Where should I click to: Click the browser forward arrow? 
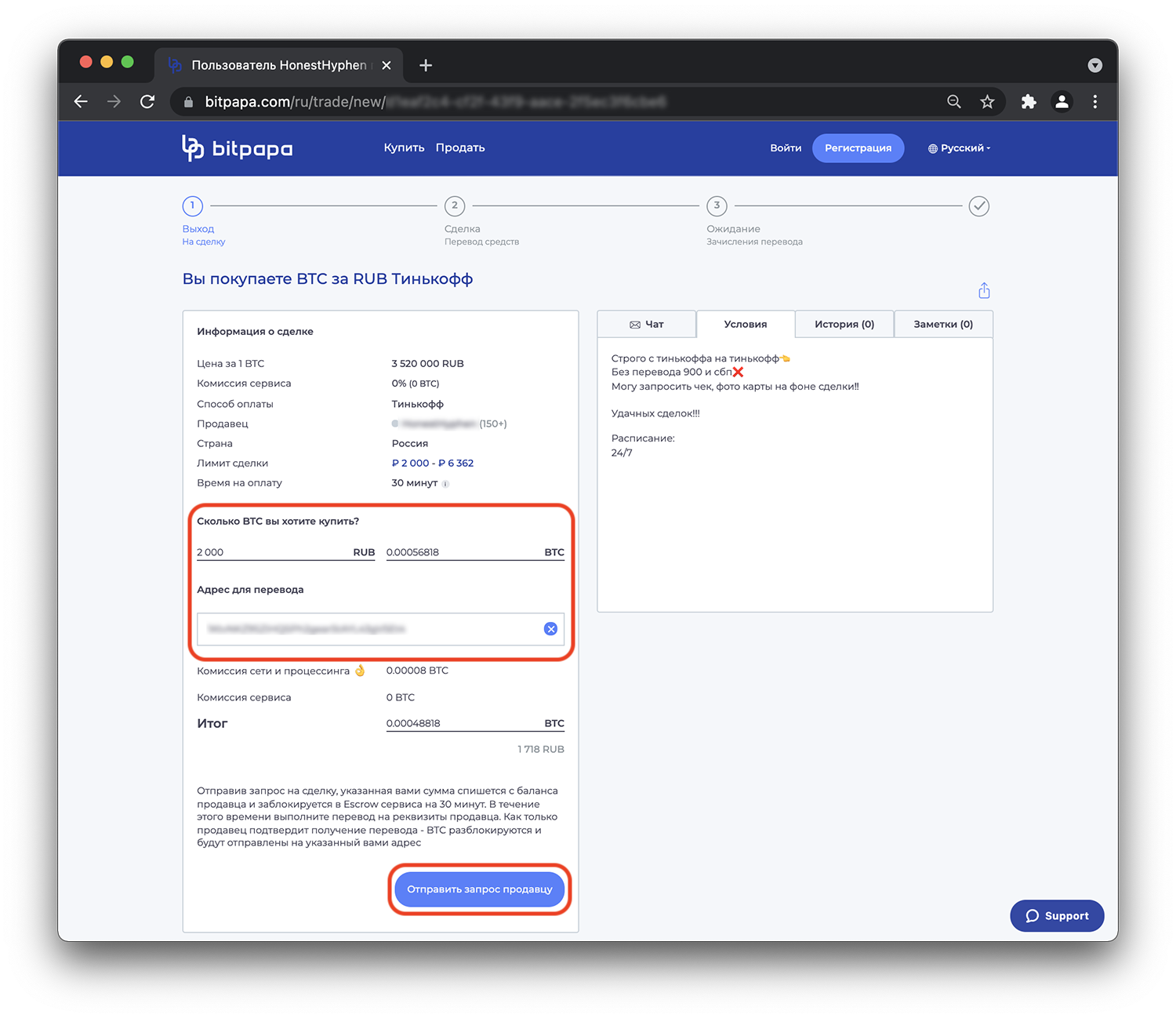(x=114, y=102)
